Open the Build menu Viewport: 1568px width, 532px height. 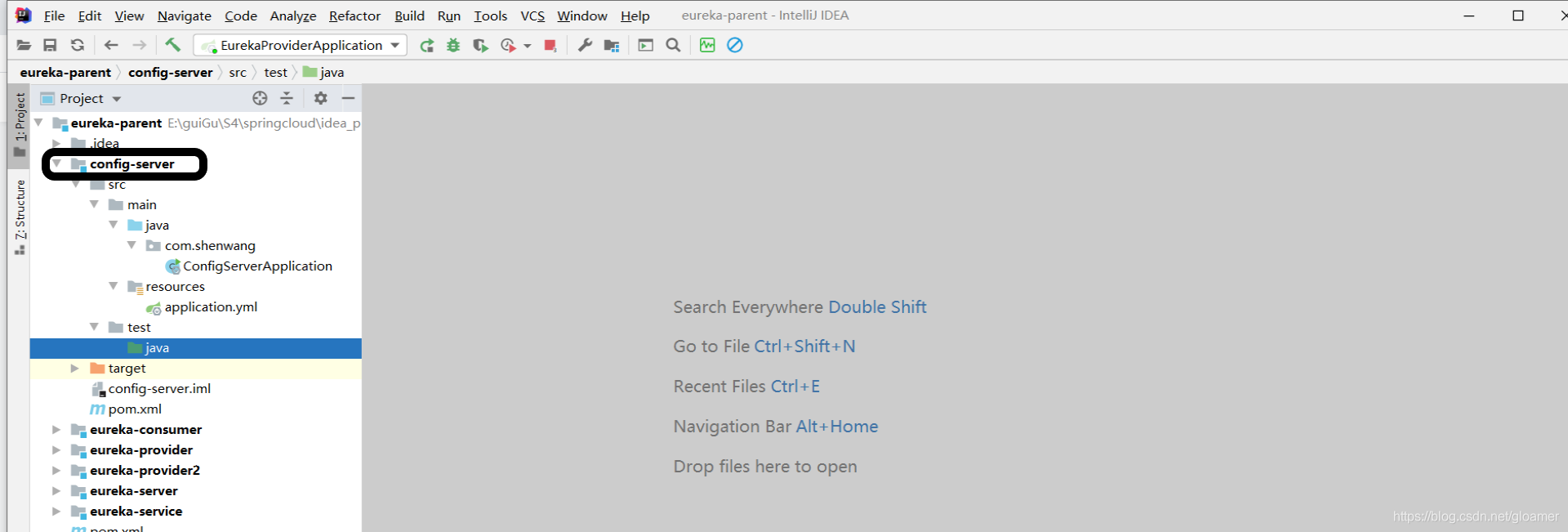[x=409, y=16]
